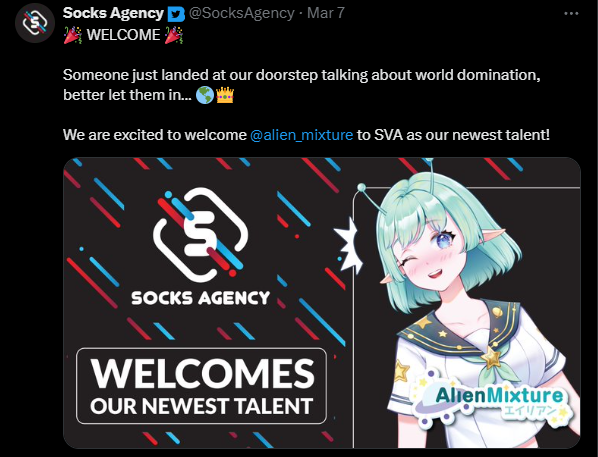
Task: Click the crown emoji in the tweet
Action: tap(225, 95)
